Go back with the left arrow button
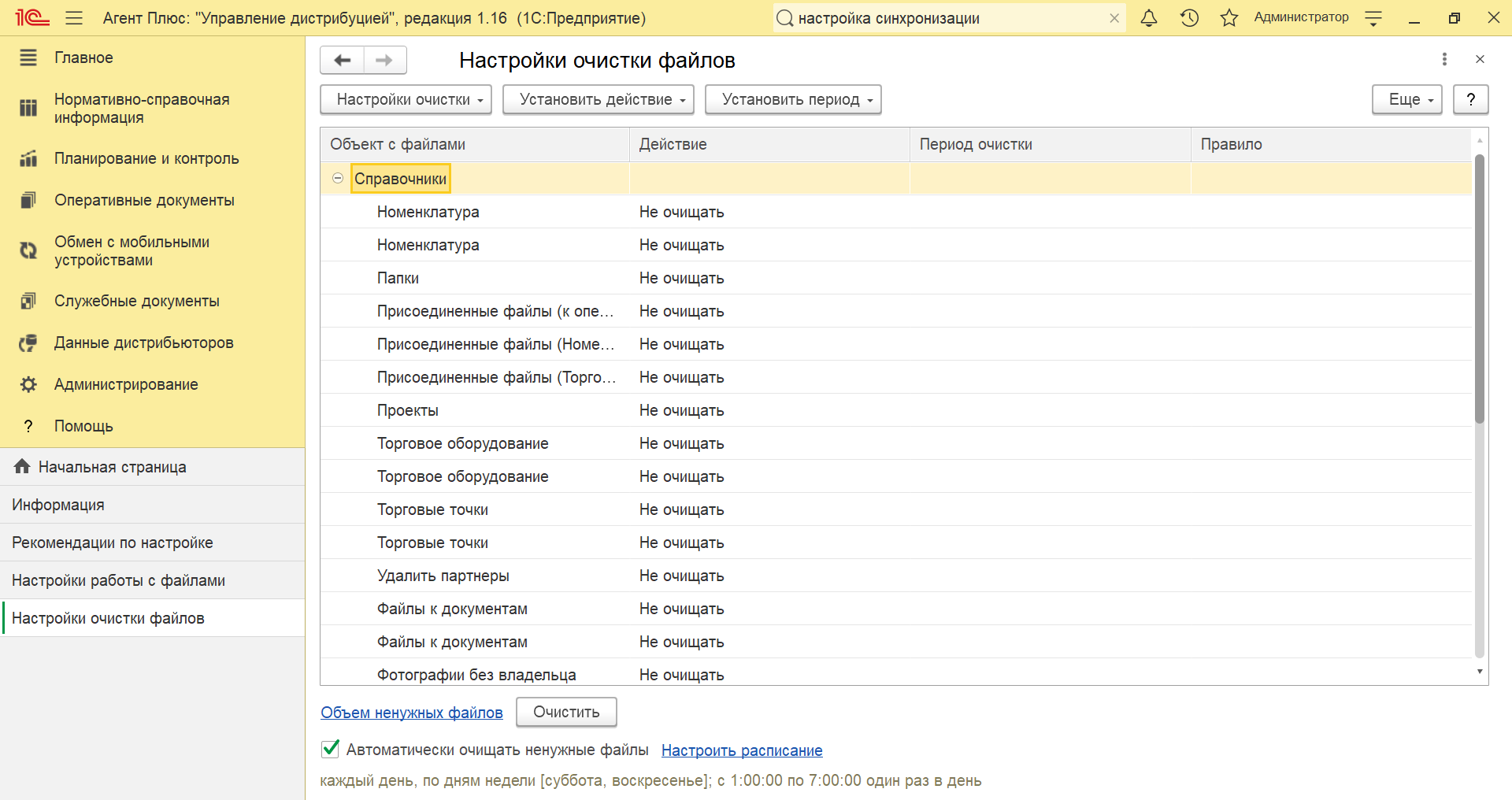Screen dimensions: 1512x800 [342, 60]
